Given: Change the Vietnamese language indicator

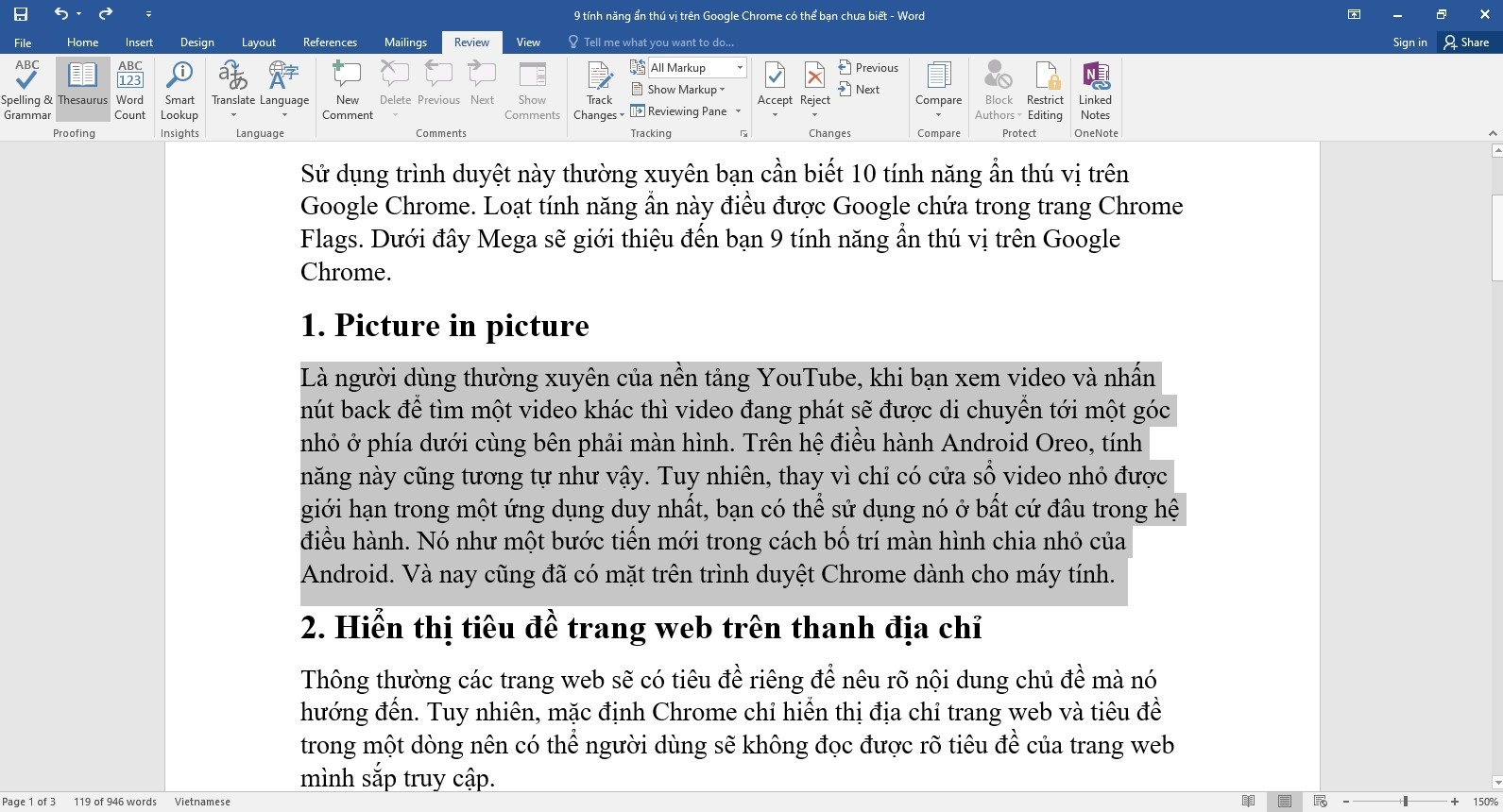Looking at the screenshot, I should point(202,802).
